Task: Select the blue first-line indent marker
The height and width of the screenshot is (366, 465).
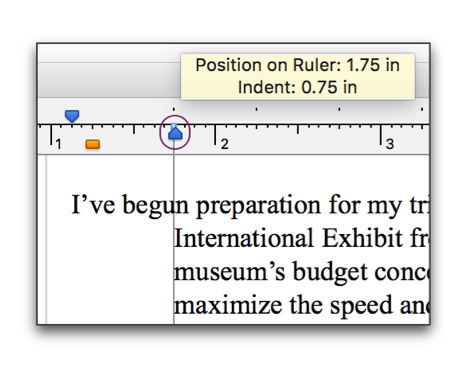Action: 72,116
